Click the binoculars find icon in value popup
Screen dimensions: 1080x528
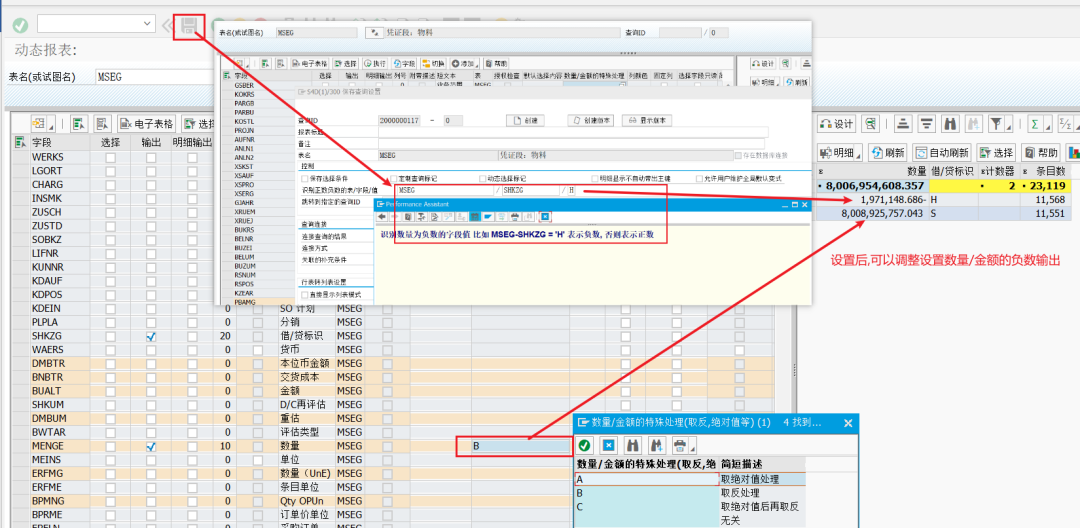(x=634, y=445)
